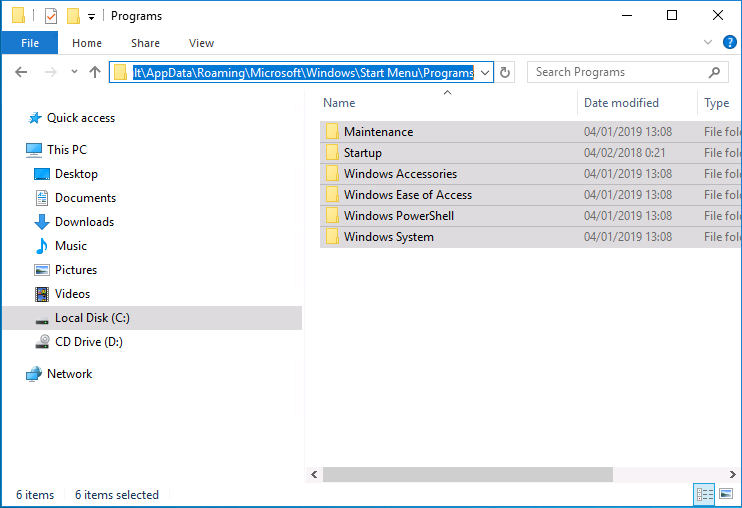Select Downloads in navigation pane
The height and width of the screenshot is (508, 742).
click(84, 222)
